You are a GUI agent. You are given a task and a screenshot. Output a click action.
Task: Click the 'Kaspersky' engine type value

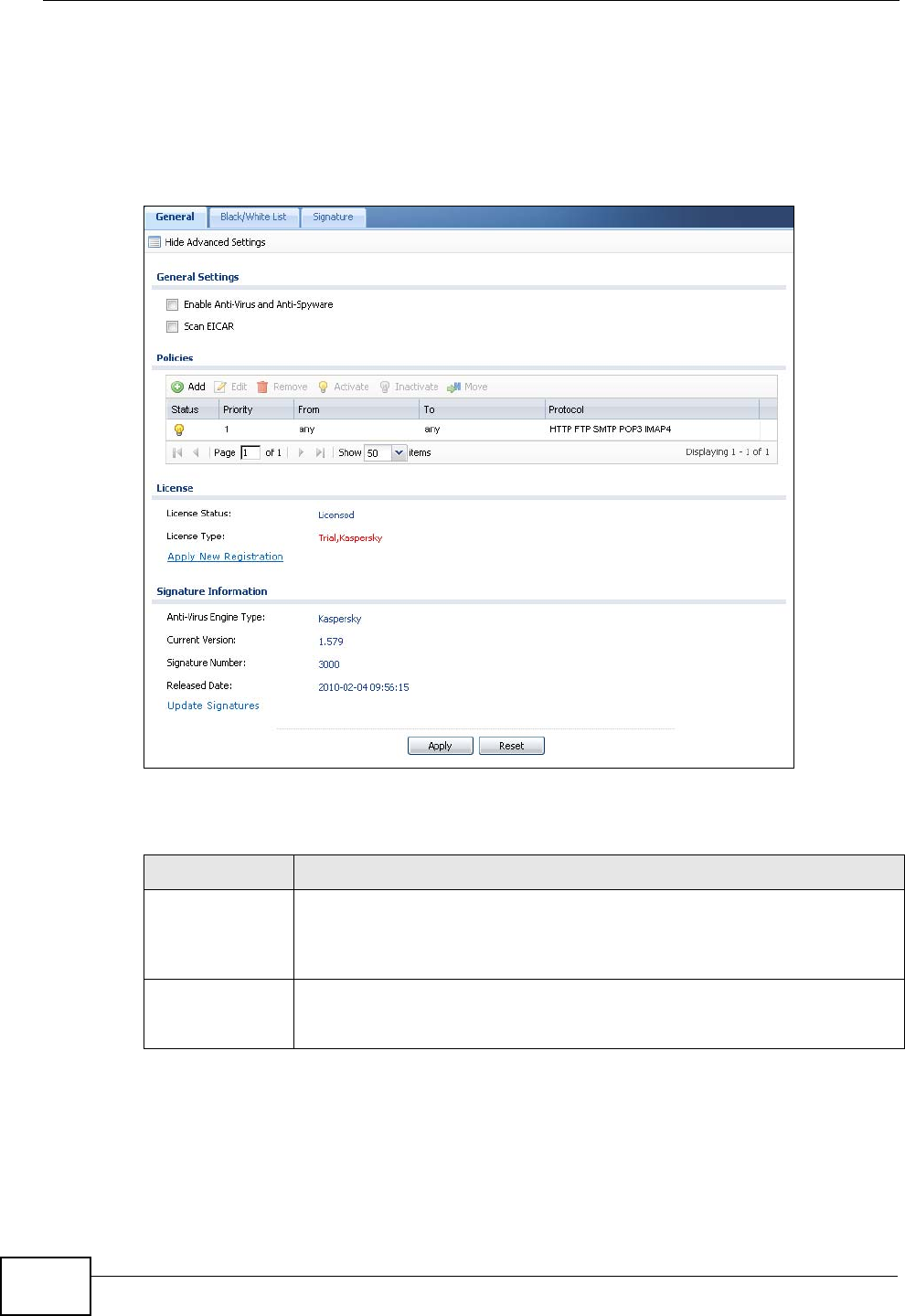(x=339, y=619)
